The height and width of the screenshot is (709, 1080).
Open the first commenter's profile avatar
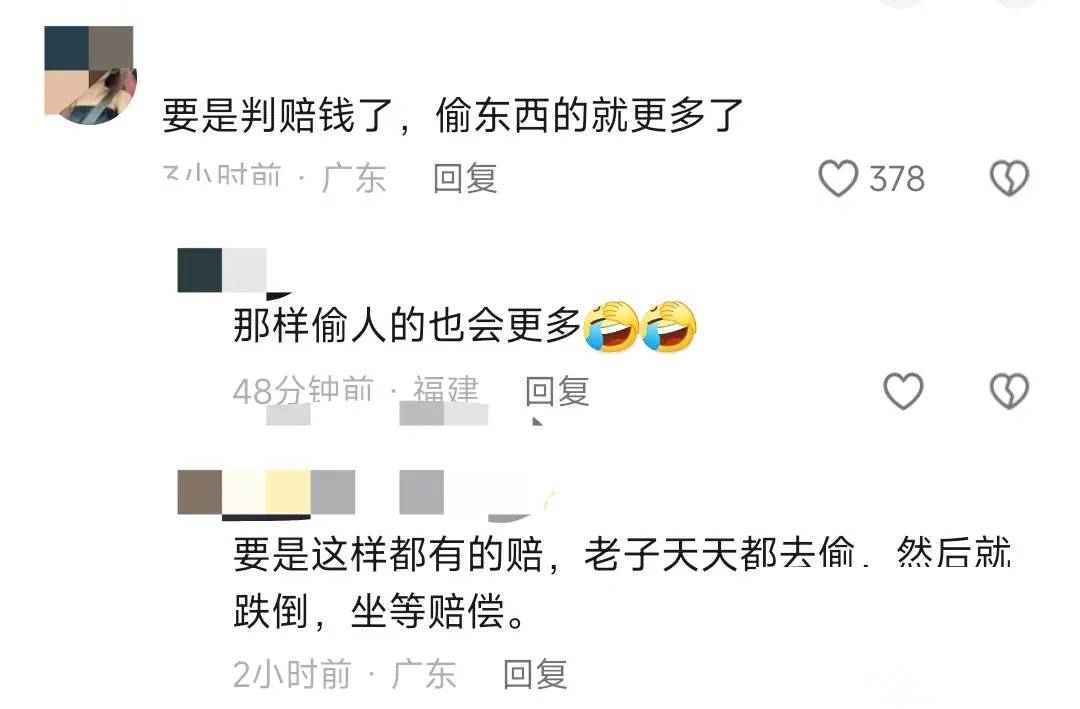[x=90, y=75]
